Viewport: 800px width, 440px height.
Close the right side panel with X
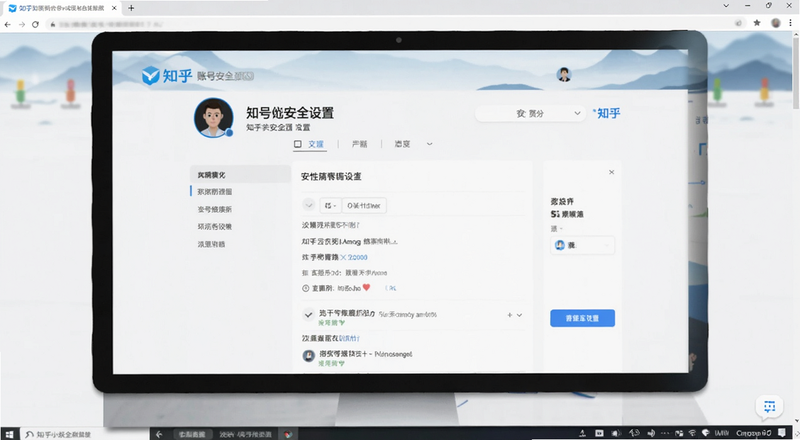(x=611, y=172)
